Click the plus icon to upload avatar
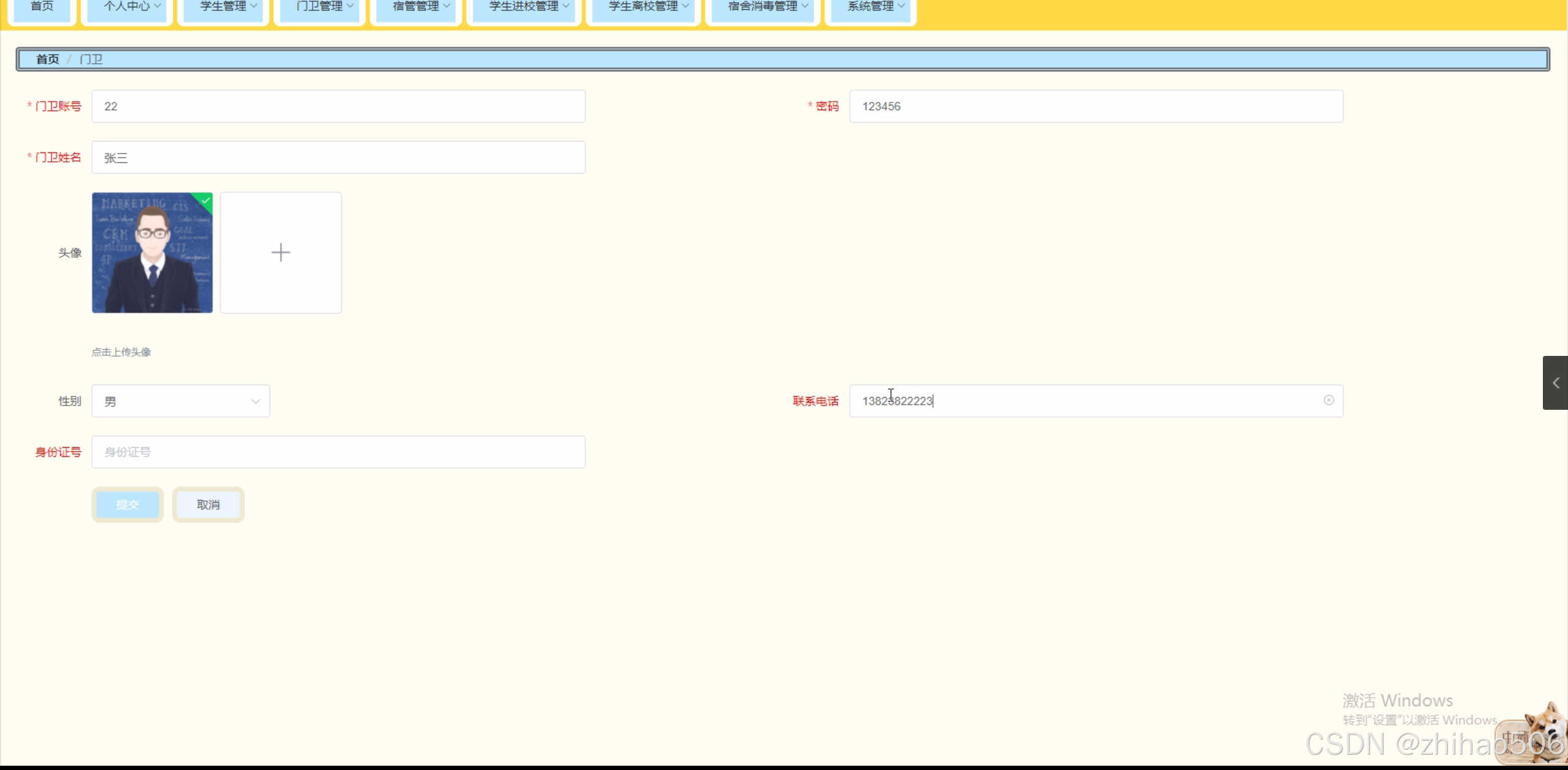This screenshot has width=1568, height=770. [281, 252]
